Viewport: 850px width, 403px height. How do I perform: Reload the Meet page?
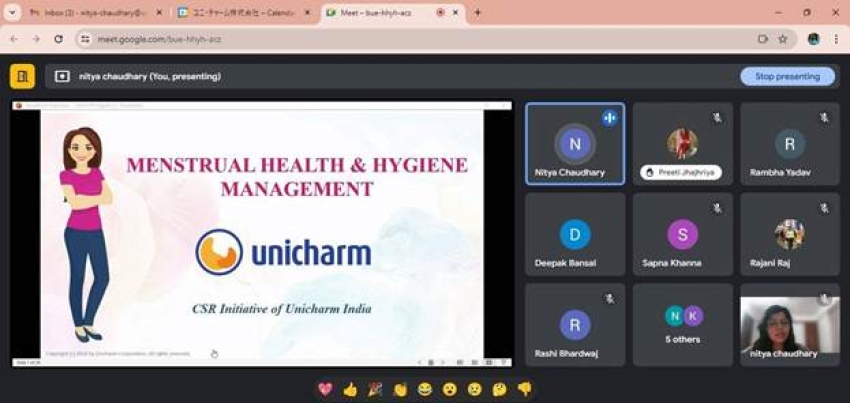[59, 39]
